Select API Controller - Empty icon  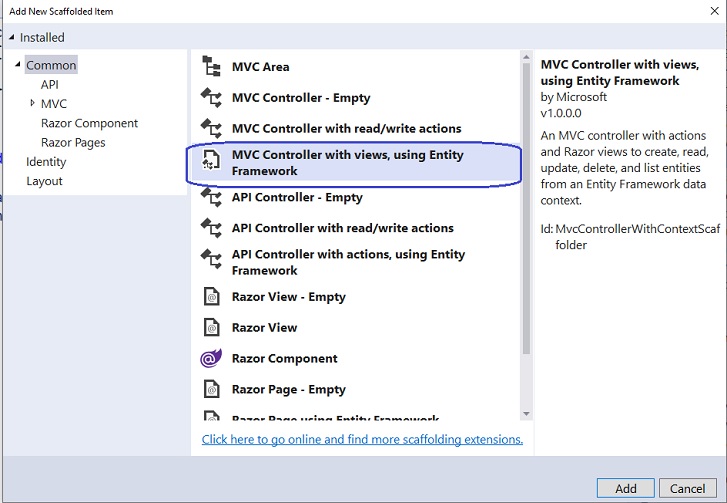point(211,198)
